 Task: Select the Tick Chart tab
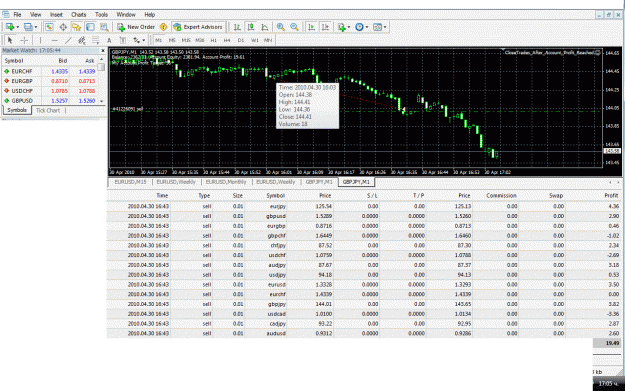point(48,110)
